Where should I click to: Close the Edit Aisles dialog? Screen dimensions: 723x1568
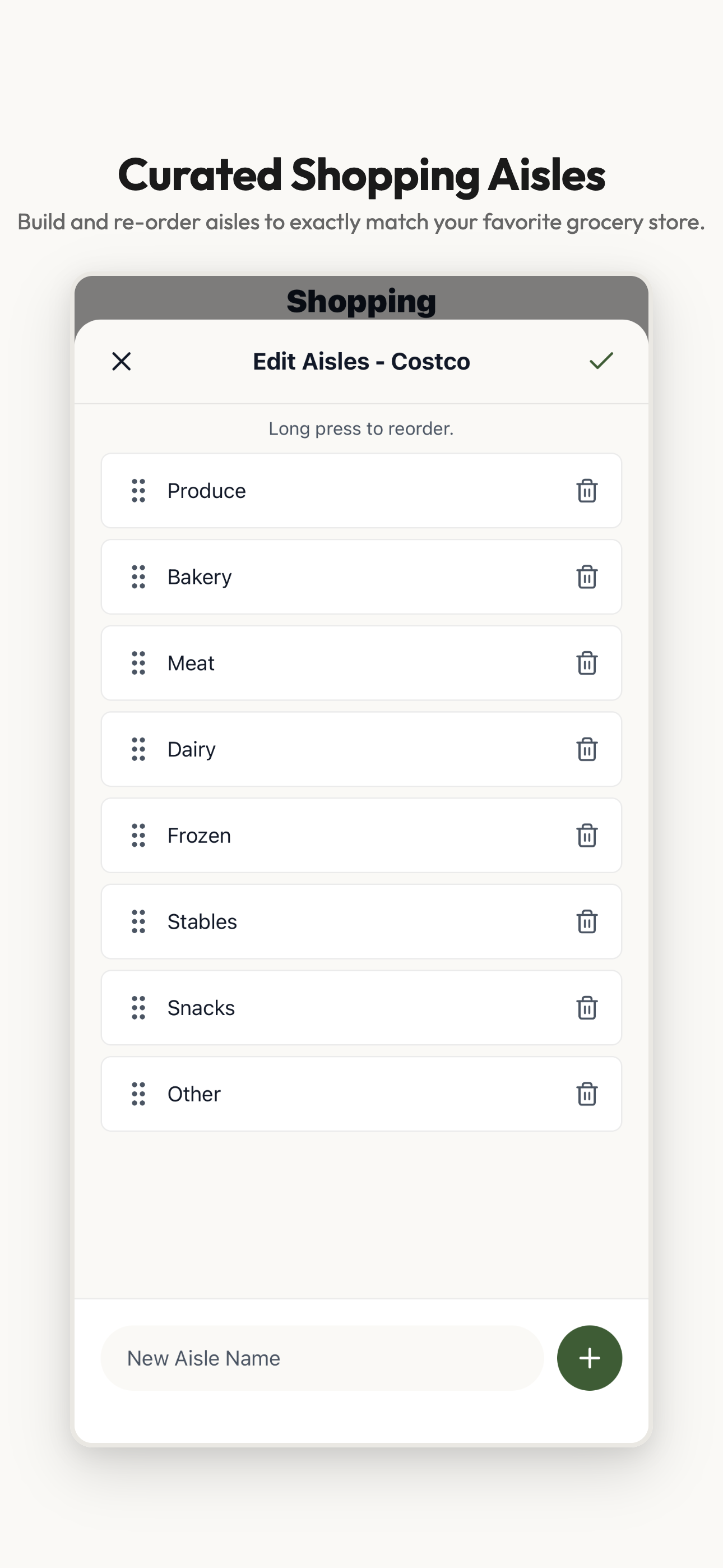pyautogui.click(x=122, y=361)
